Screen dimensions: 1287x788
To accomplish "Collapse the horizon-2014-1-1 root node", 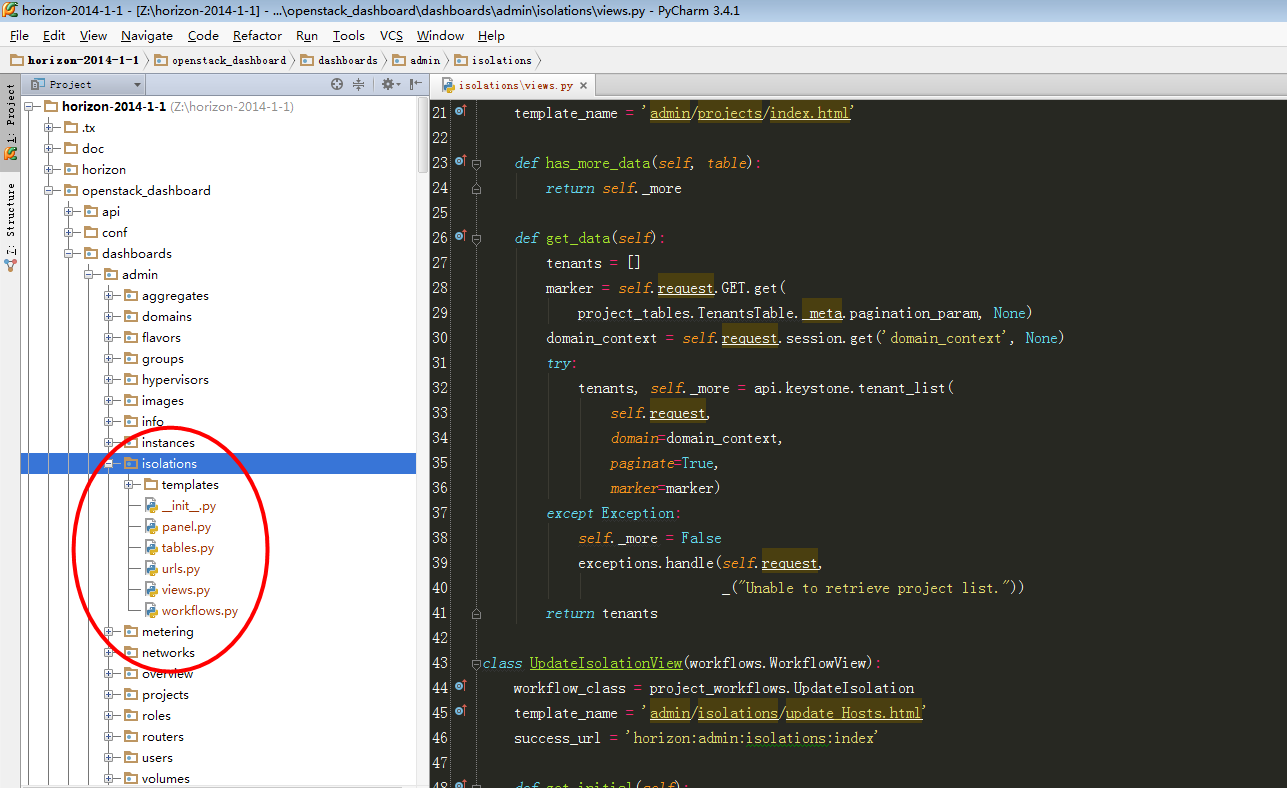I will pos(30,106).
